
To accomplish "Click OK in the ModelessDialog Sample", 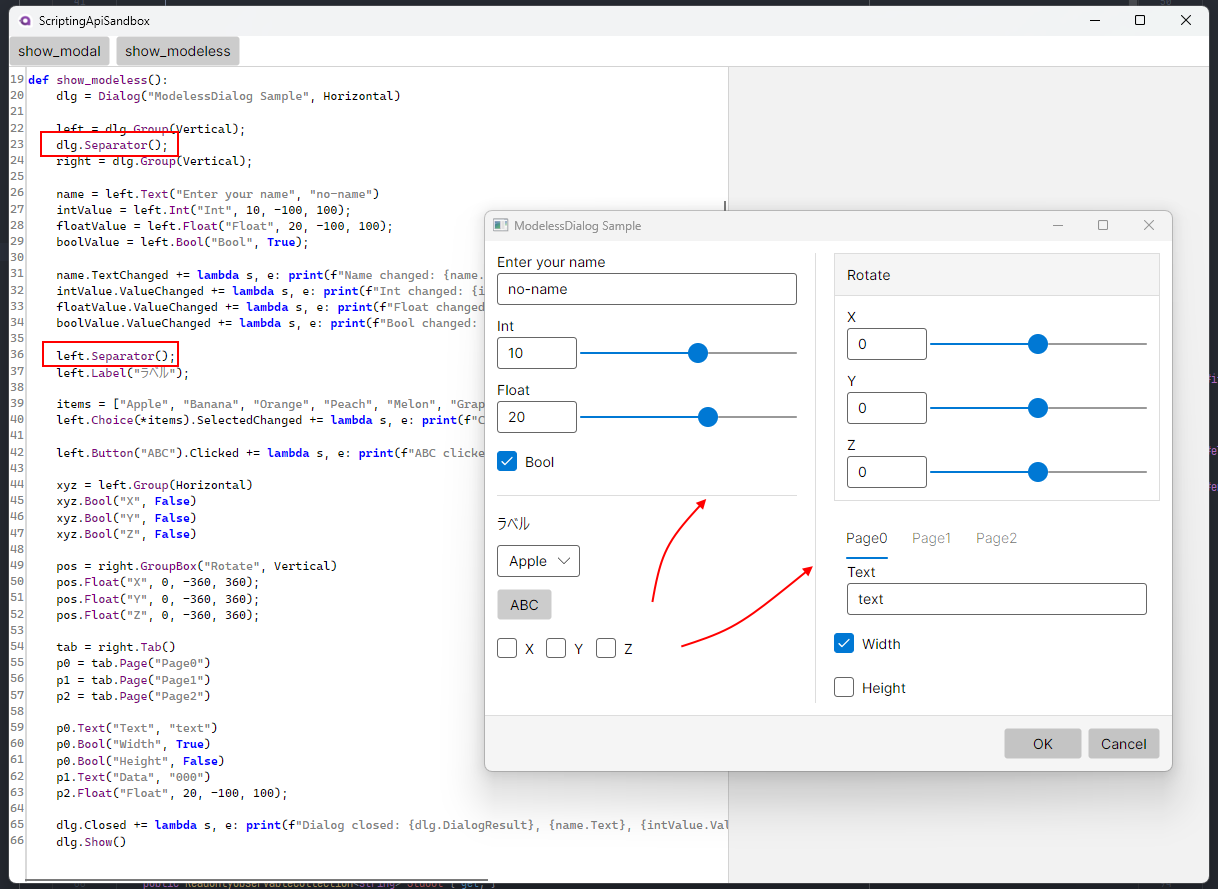I will pyautogui.click(x=1043, y=743).
